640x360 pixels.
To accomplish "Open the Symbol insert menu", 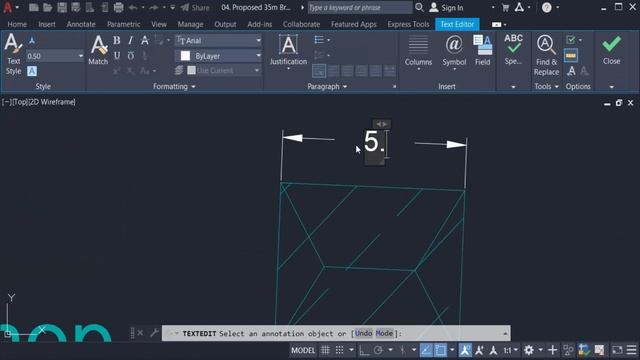I will (x=454, y=52).
